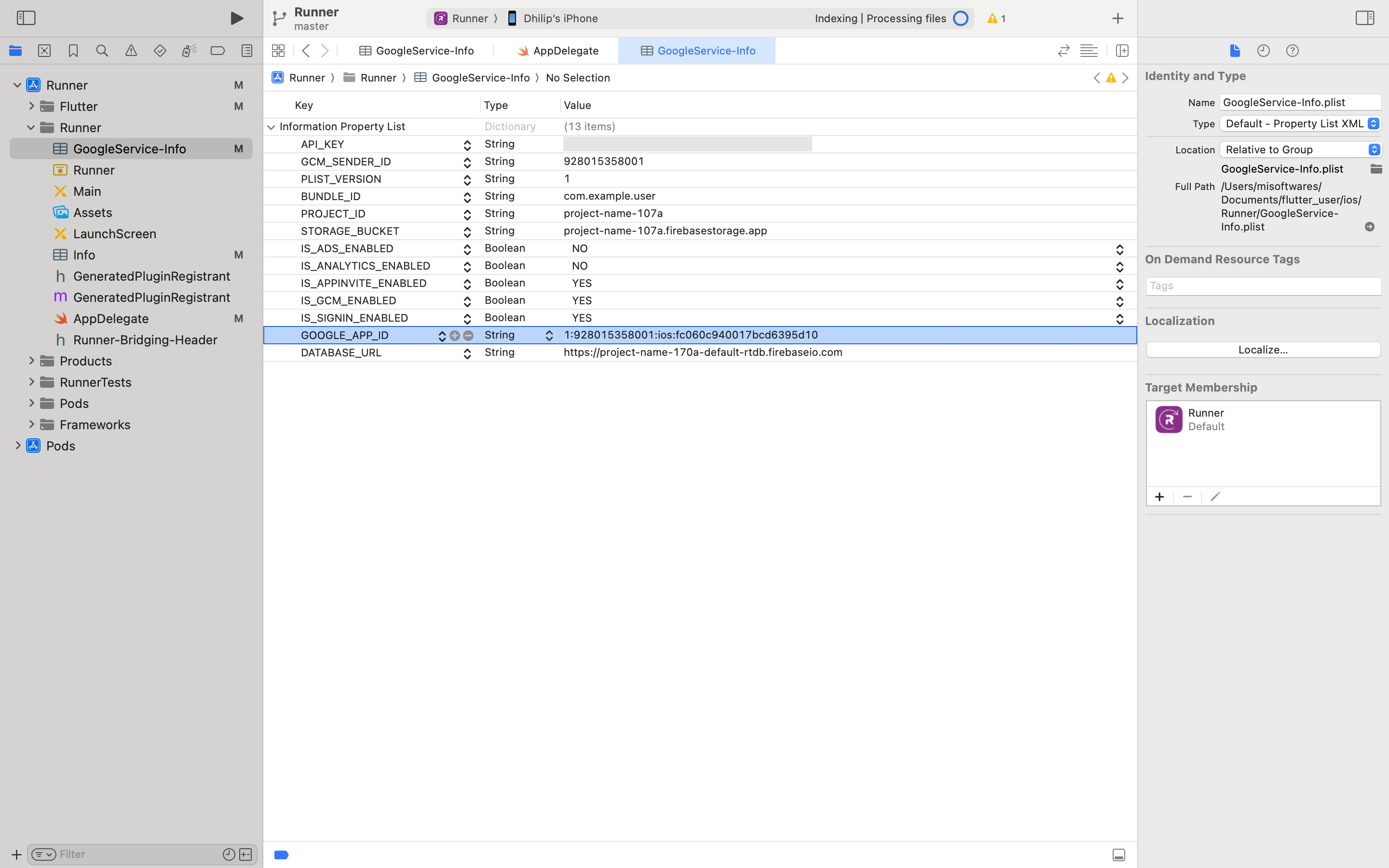Toggle the right inspector panel
Viewport: 1389px width, 868px height.
pyautogui.click(x=1364, y=18)
